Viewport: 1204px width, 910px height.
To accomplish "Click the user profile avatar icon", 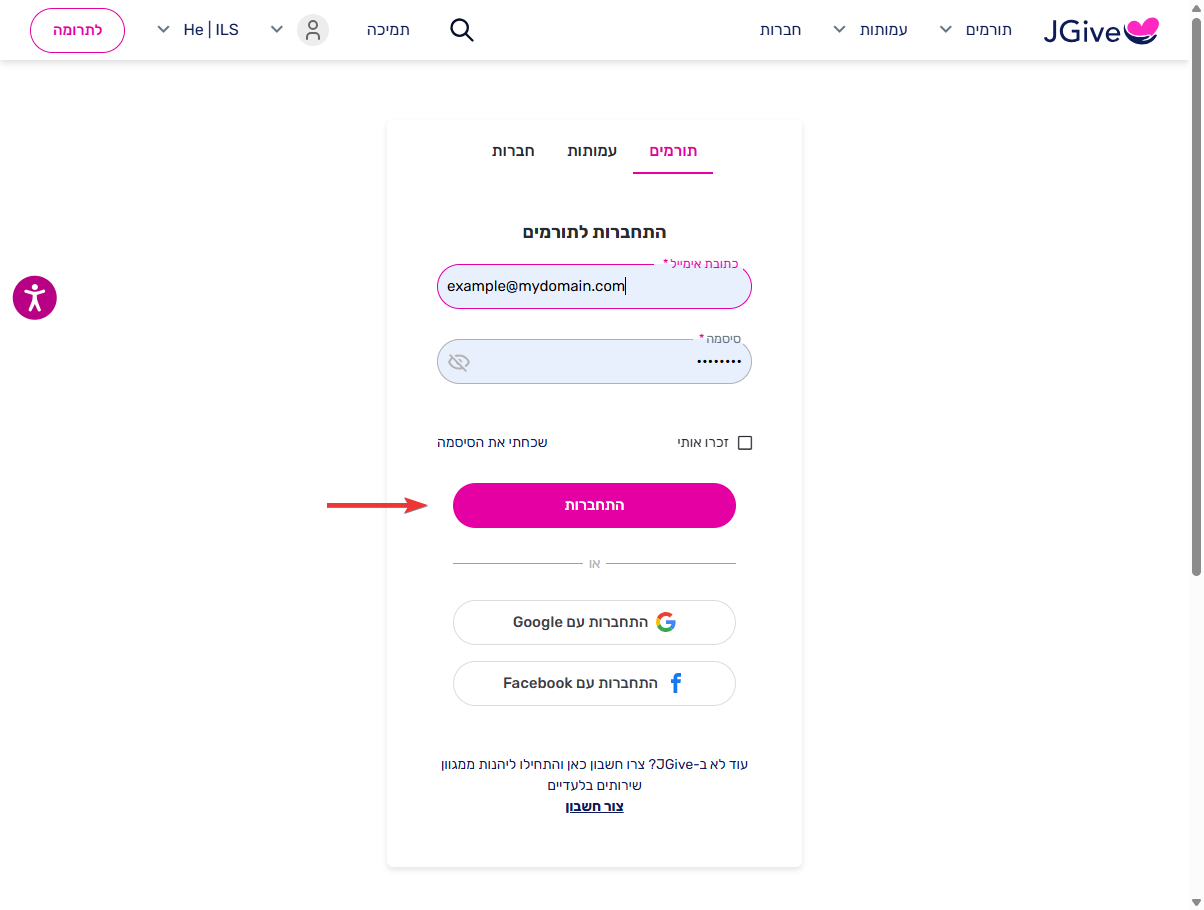I will (313, 30).
